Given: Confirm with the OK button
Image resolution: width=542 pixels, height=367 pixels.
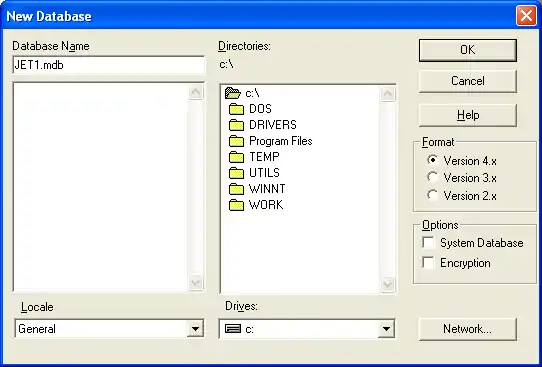Looking at the screenshot, I should click(x=468, y=50).
